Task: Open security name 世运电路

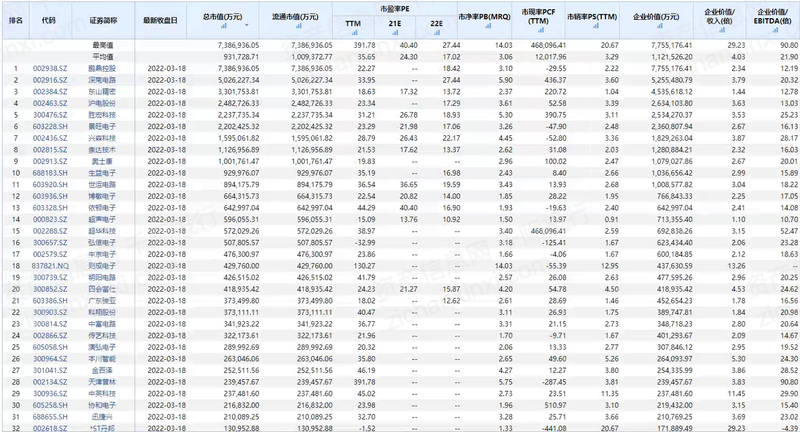Action: 102,185
